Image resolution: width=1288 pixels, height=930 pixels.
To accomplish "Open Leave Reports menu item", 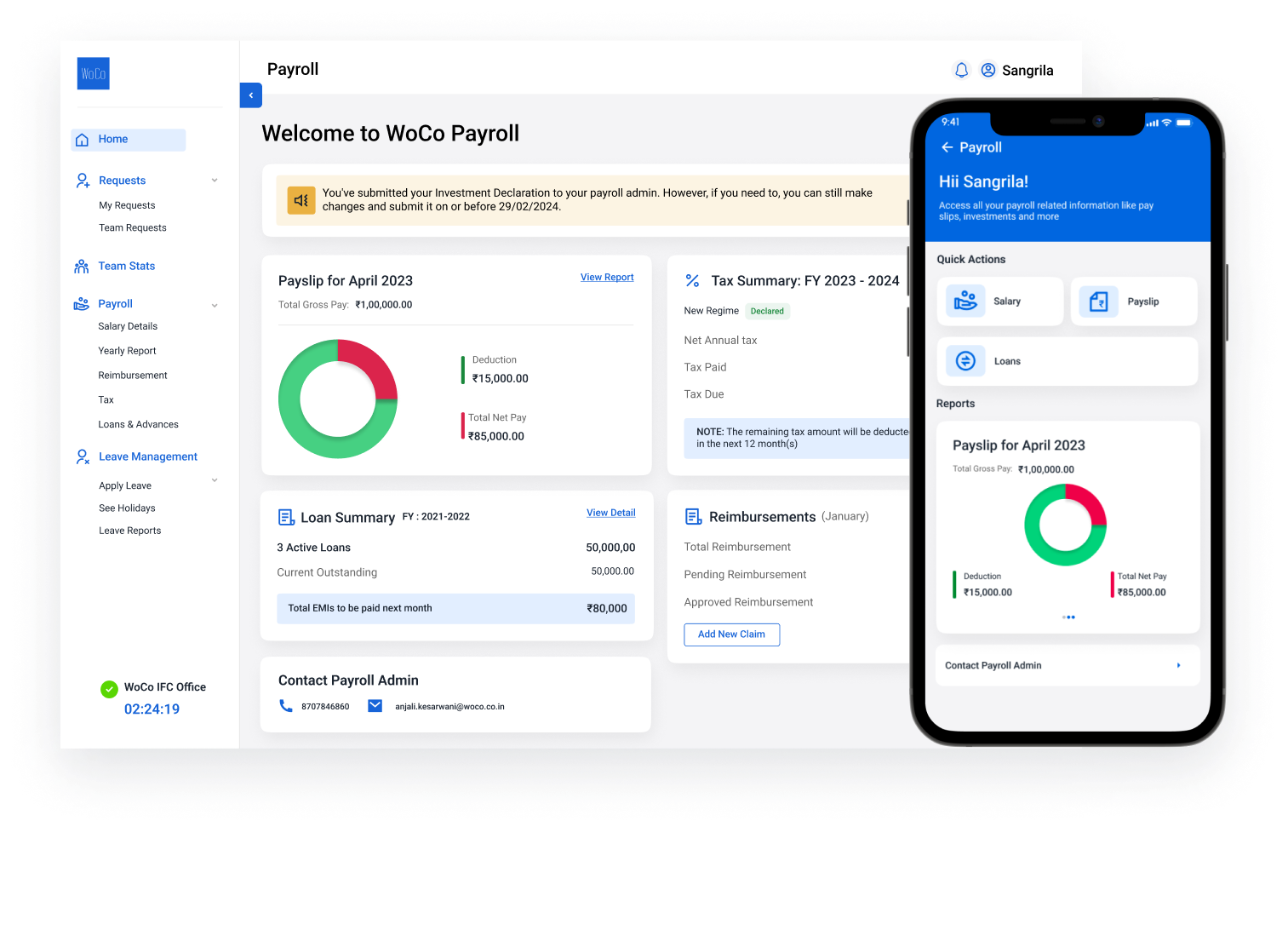I will (x=129, y=531).
